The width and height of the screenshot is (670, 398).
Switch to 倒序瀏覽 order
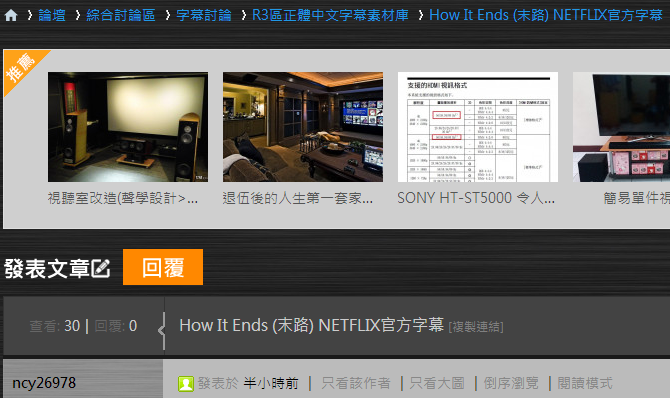click(511, 383)
